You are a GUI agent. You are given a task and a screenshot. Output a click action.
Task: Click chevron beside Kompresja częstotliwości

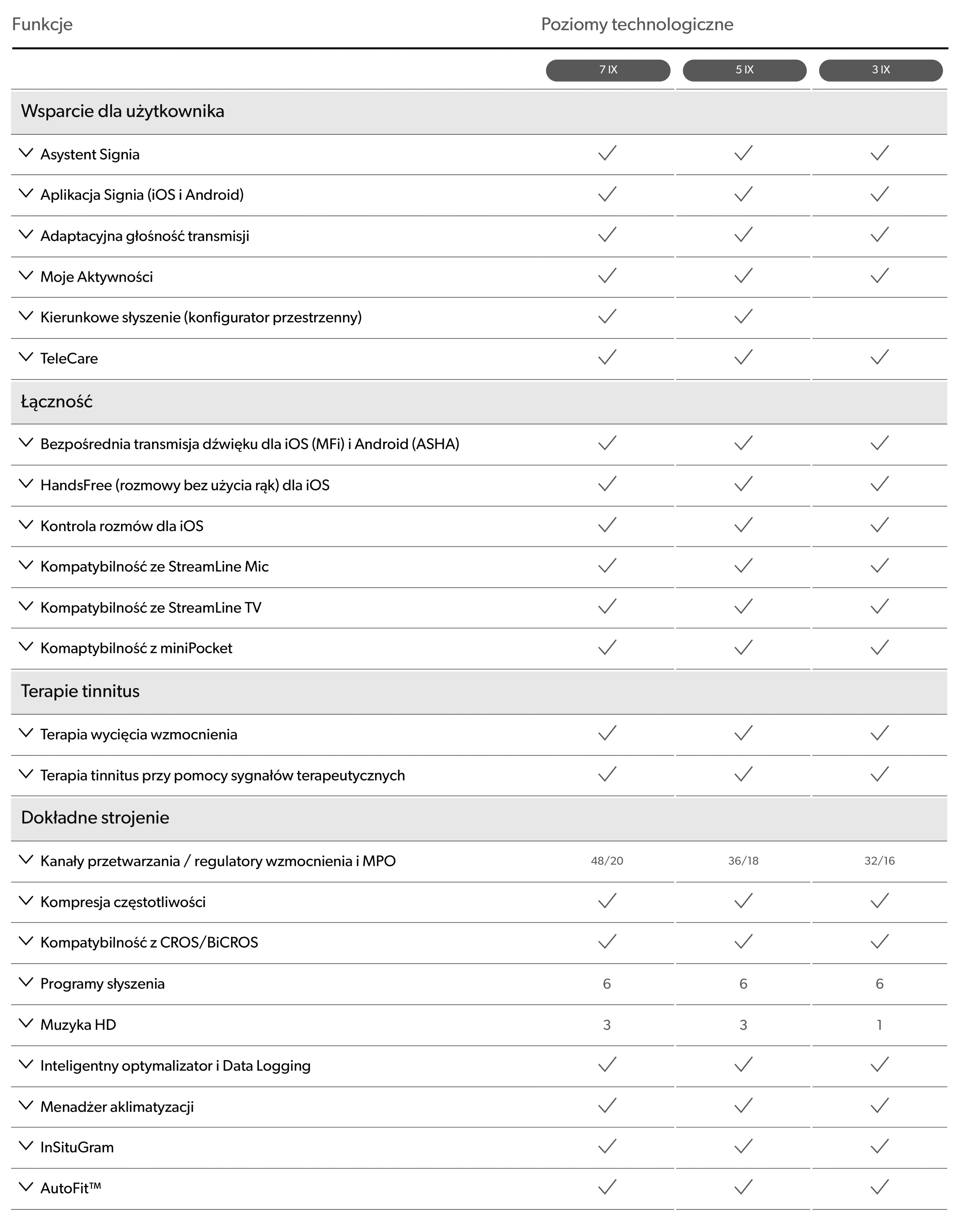26,900
